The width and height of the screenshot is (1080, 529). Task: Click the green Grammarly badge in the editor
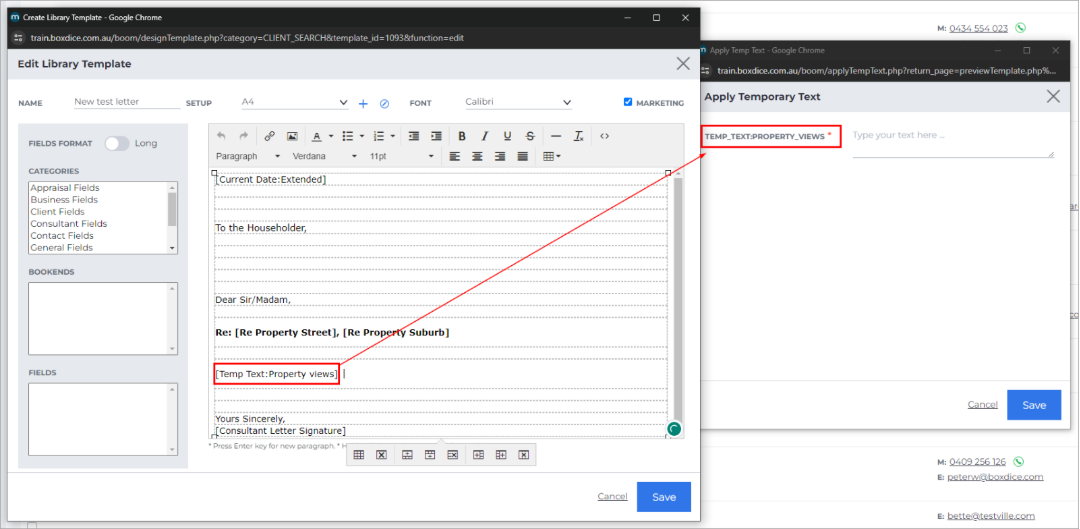(x=674, y=429)
